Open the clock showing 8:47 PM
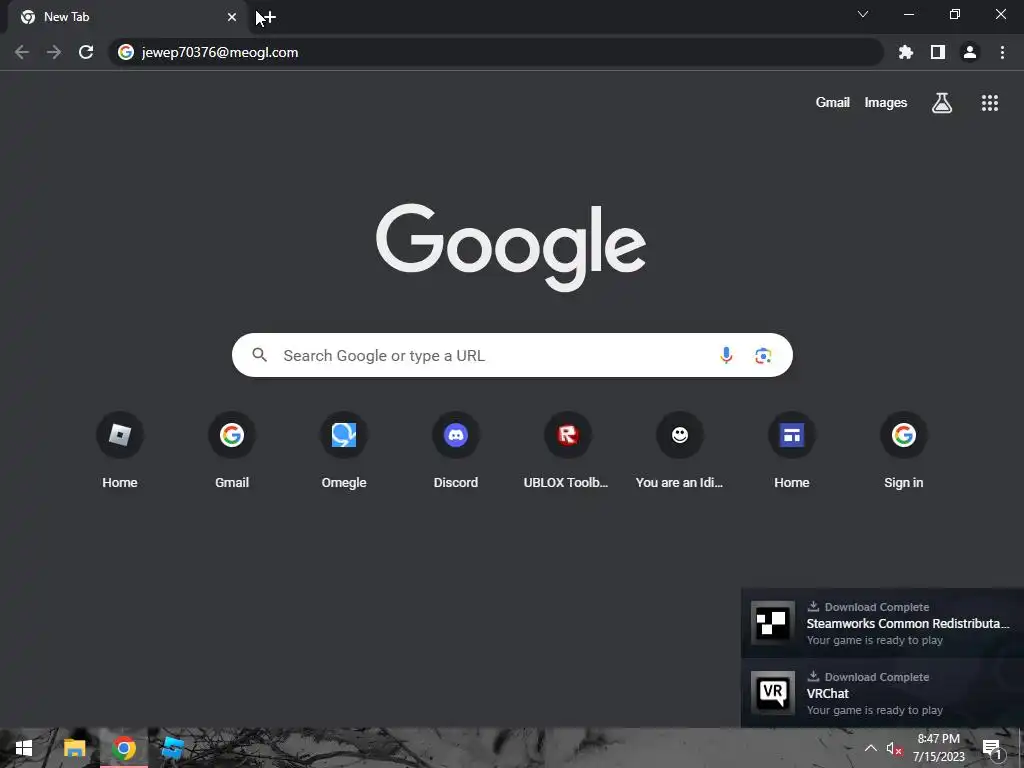This screenshot has width=1024, height=768. [938, 748]
